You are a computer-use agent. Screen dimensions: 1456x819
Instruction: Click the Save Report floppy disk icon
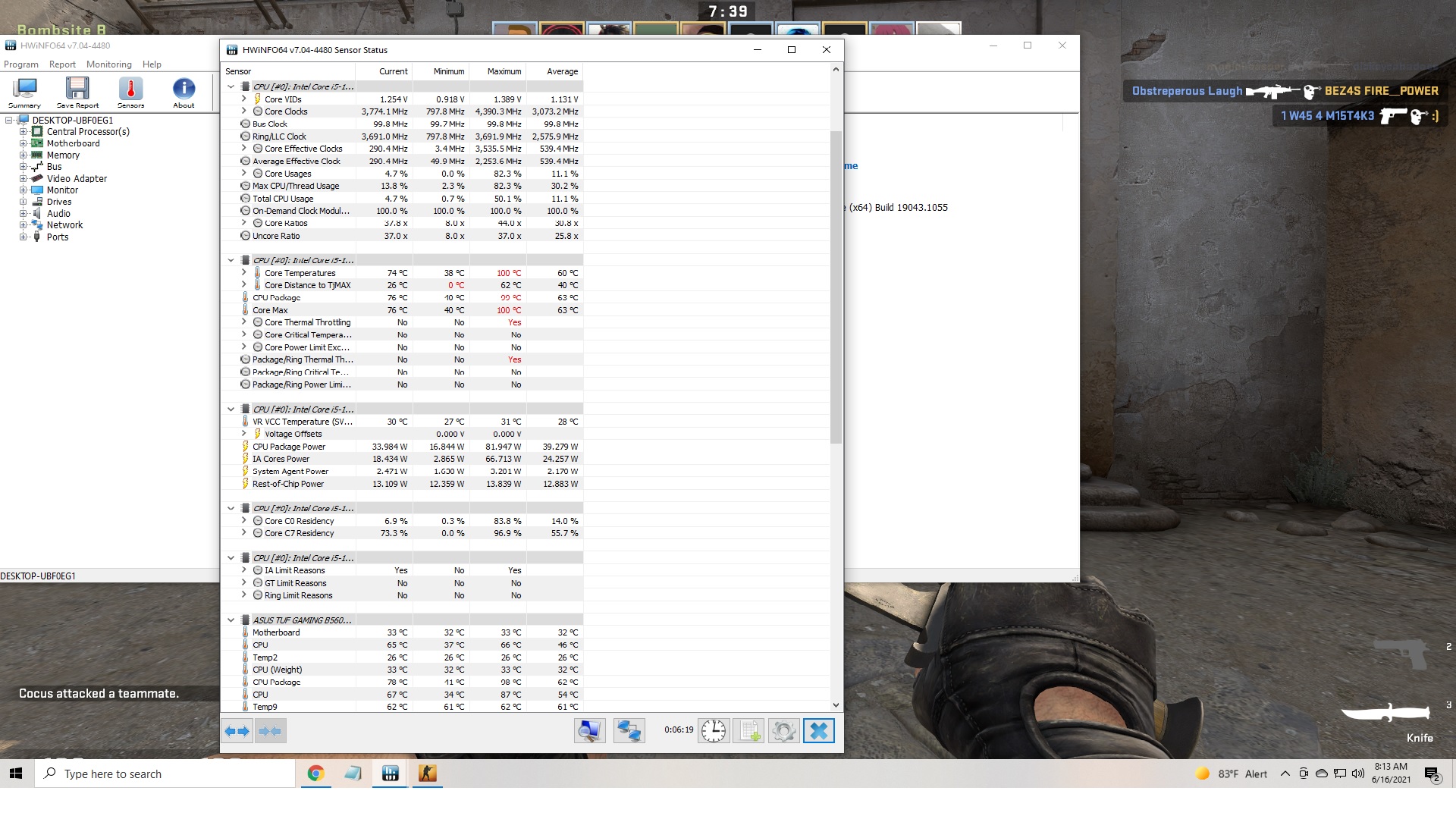pos(77,93)
